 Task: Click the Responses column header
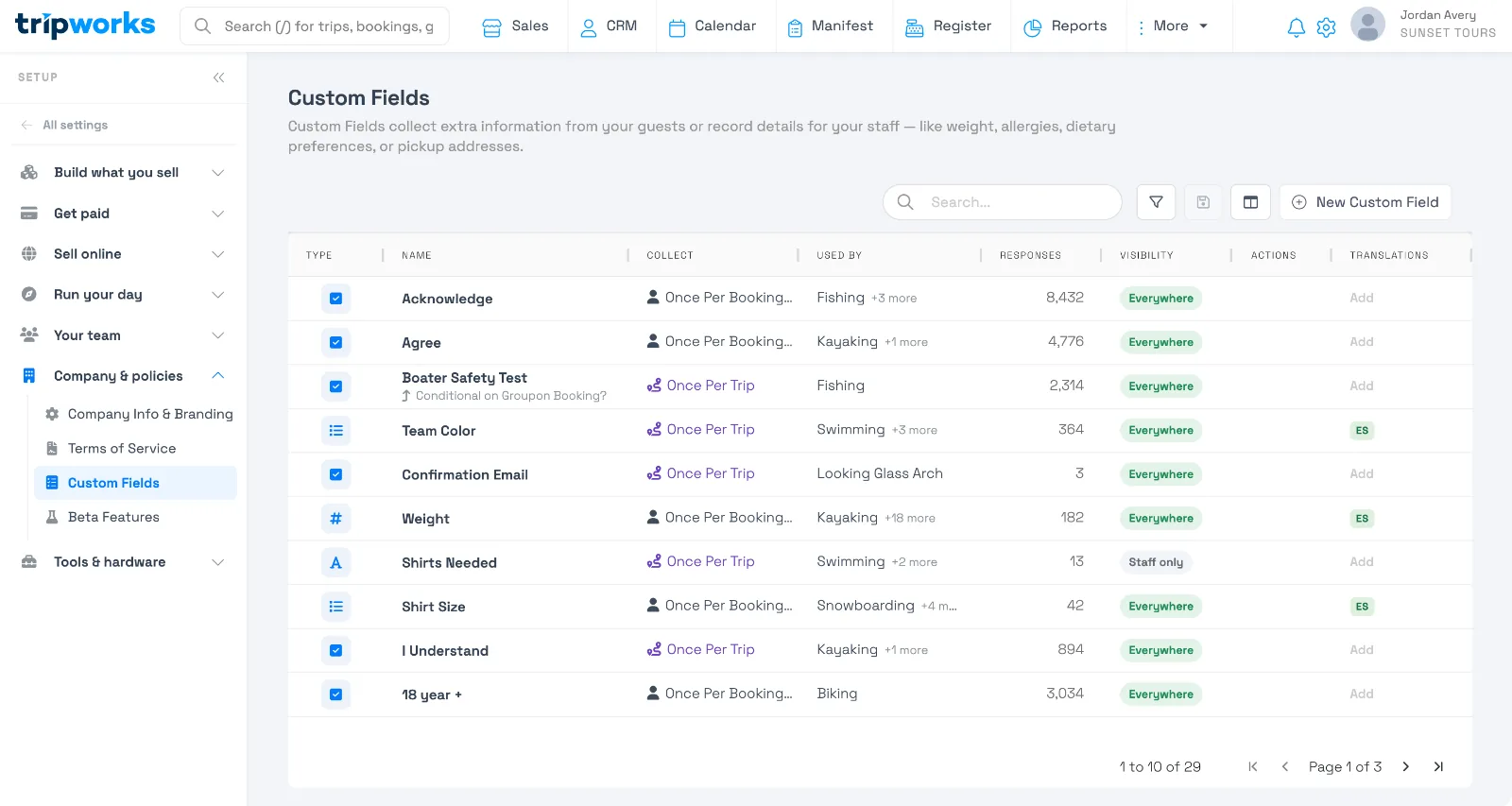click(x=1030, y=256)
